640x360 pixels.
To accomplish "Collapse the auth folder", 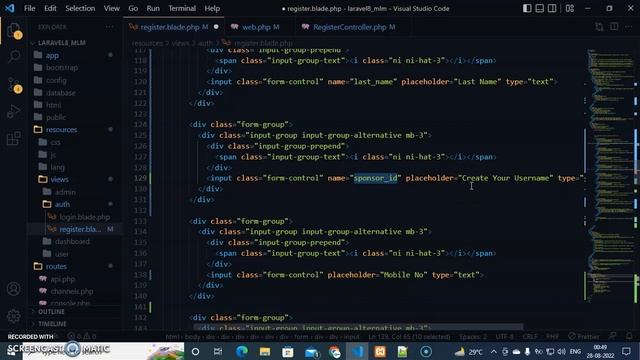I will [x=62, y=204].
